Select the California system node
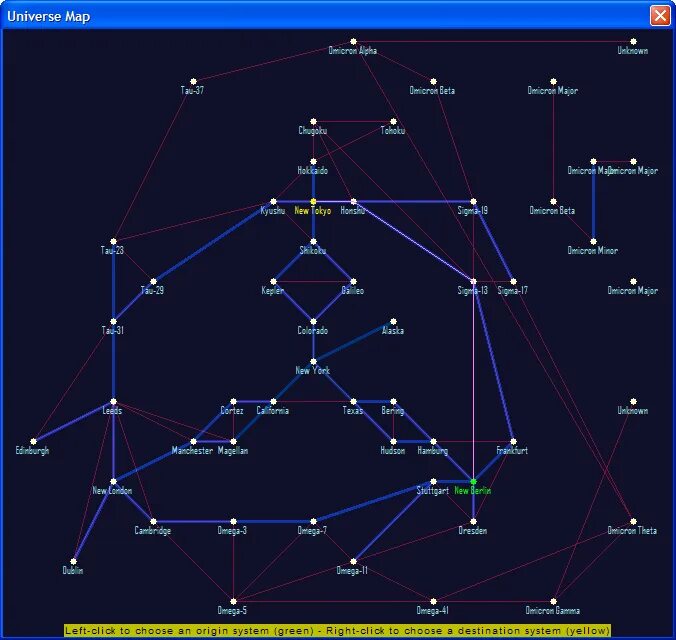Image resolution: width=676 pixels, height=640 pixels. coord(273,402)
